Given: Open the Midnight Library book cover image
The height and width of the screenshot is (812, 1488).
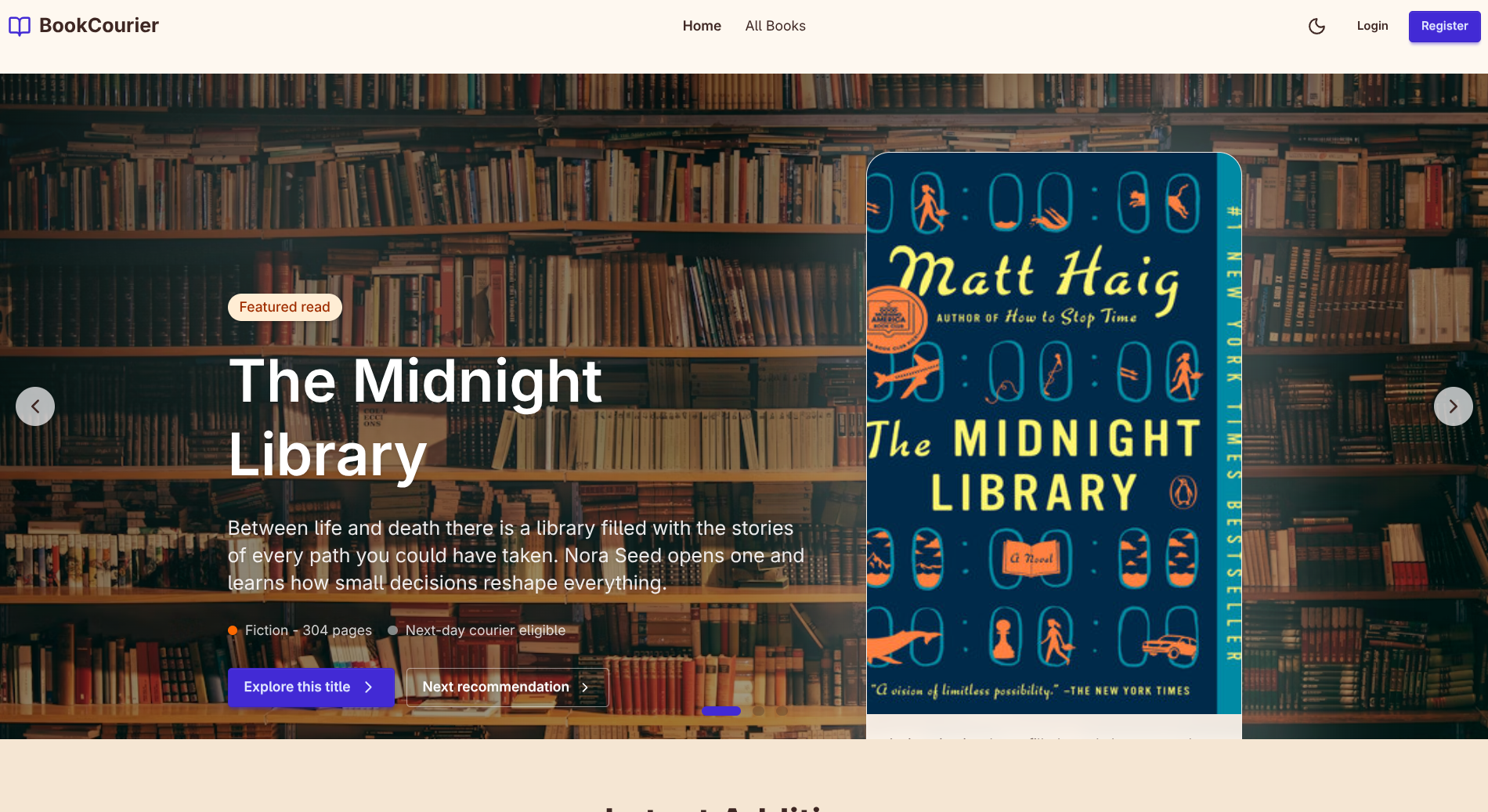Looking at the screenshot, I should (1054, 433).
